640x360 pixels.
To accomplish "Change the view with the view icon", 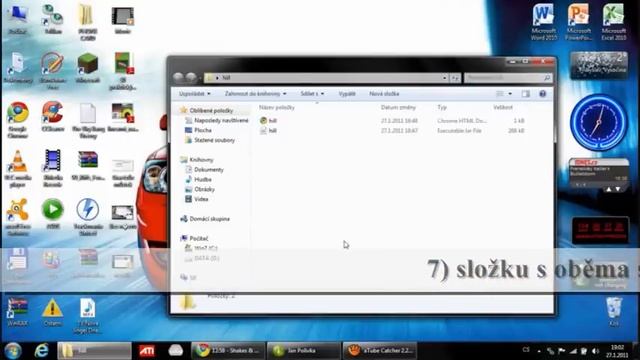I will coord(500,94).
